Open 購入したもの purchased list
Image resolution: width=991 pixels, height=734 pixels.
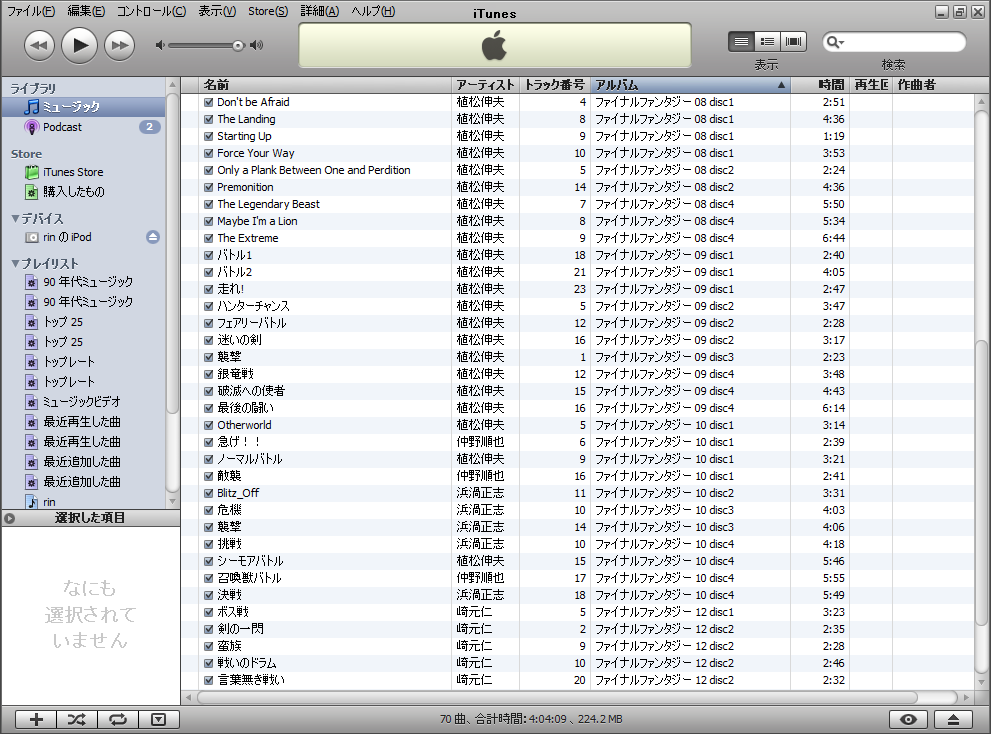coord(83,192)
